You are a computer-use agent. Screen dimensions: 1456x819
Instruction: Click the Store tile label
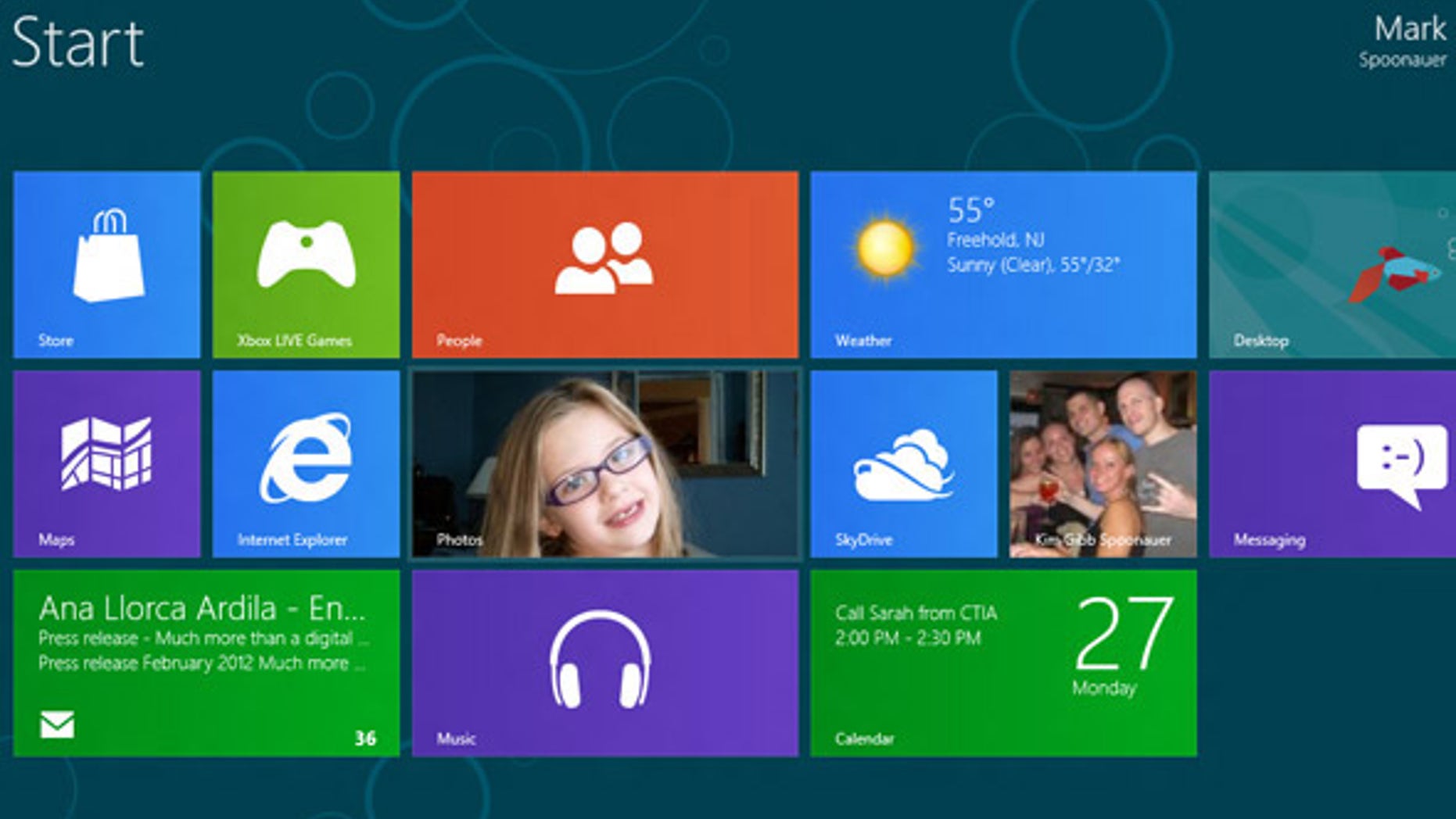click(x=56, y=341)
